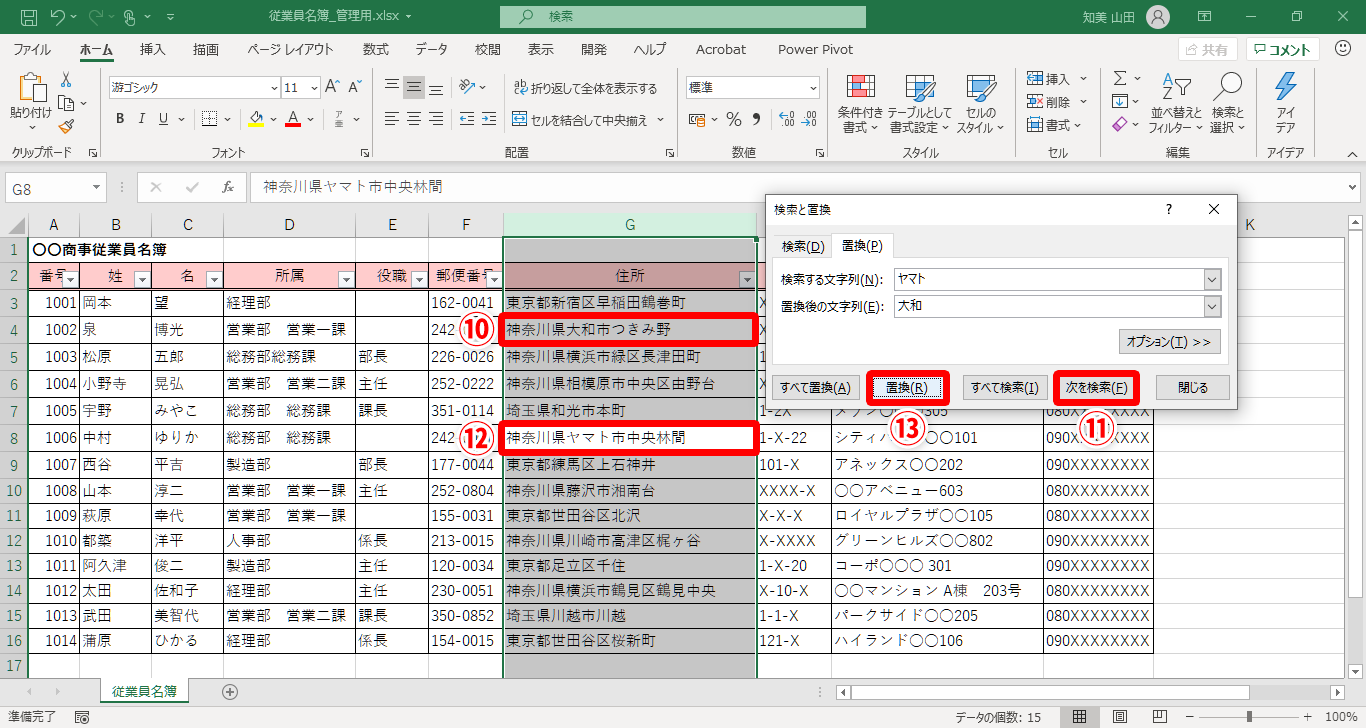Close the dialog with the 閉じる button
Screen dimensions: 1366x728
click(x=1193, y=388)
